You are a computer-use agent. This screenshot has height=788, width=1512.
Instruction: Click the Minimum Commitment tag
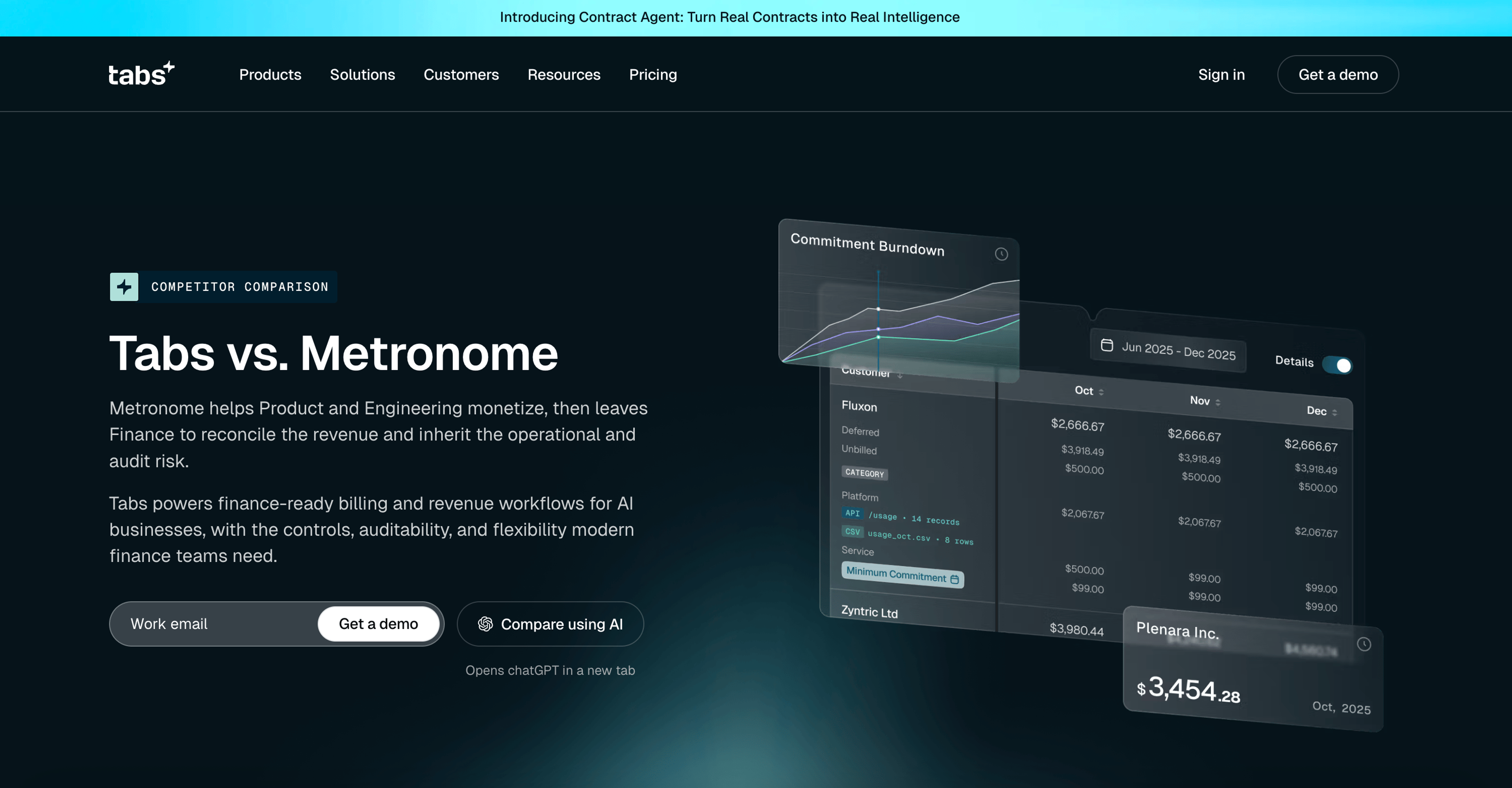(x=903, y=575)
